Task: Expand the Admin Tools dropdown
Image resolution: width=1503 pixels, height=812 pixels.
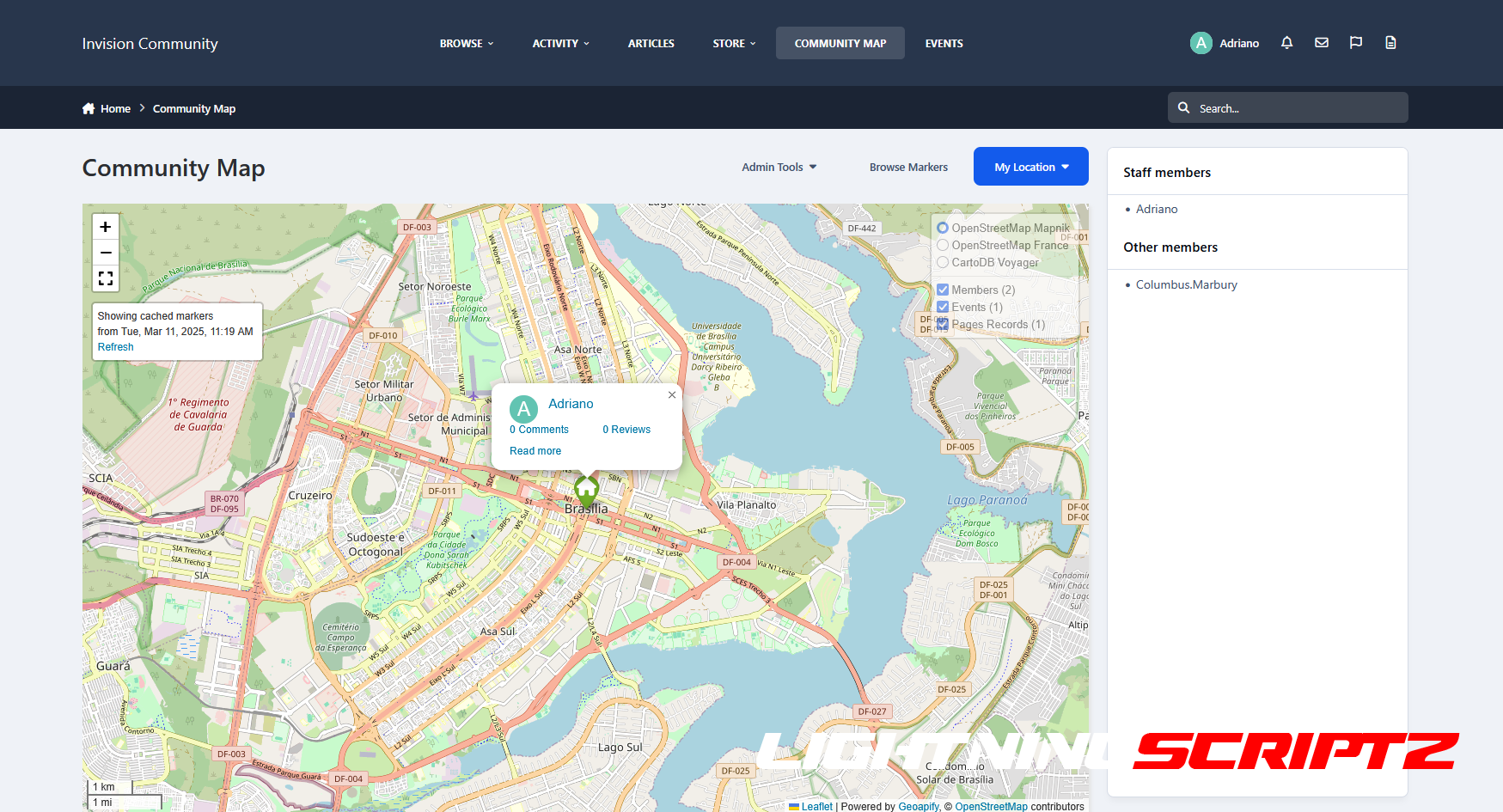Action: (x=779, y=167)
